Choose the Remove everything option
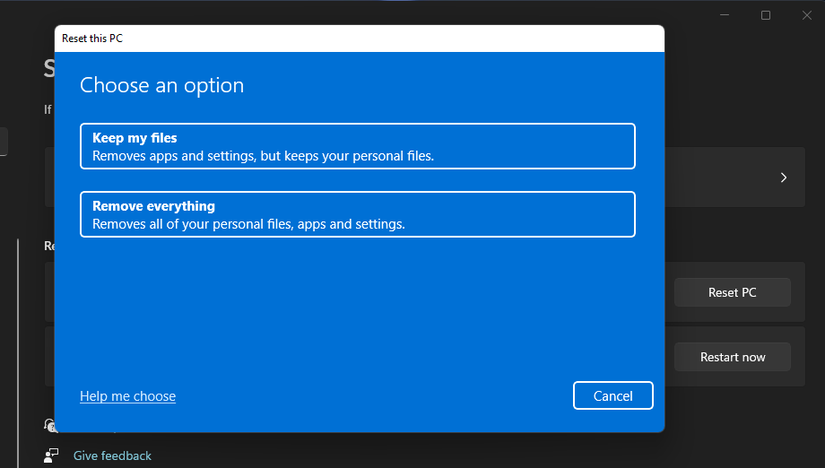Screen dimensions: 825x468 point(357,214)
